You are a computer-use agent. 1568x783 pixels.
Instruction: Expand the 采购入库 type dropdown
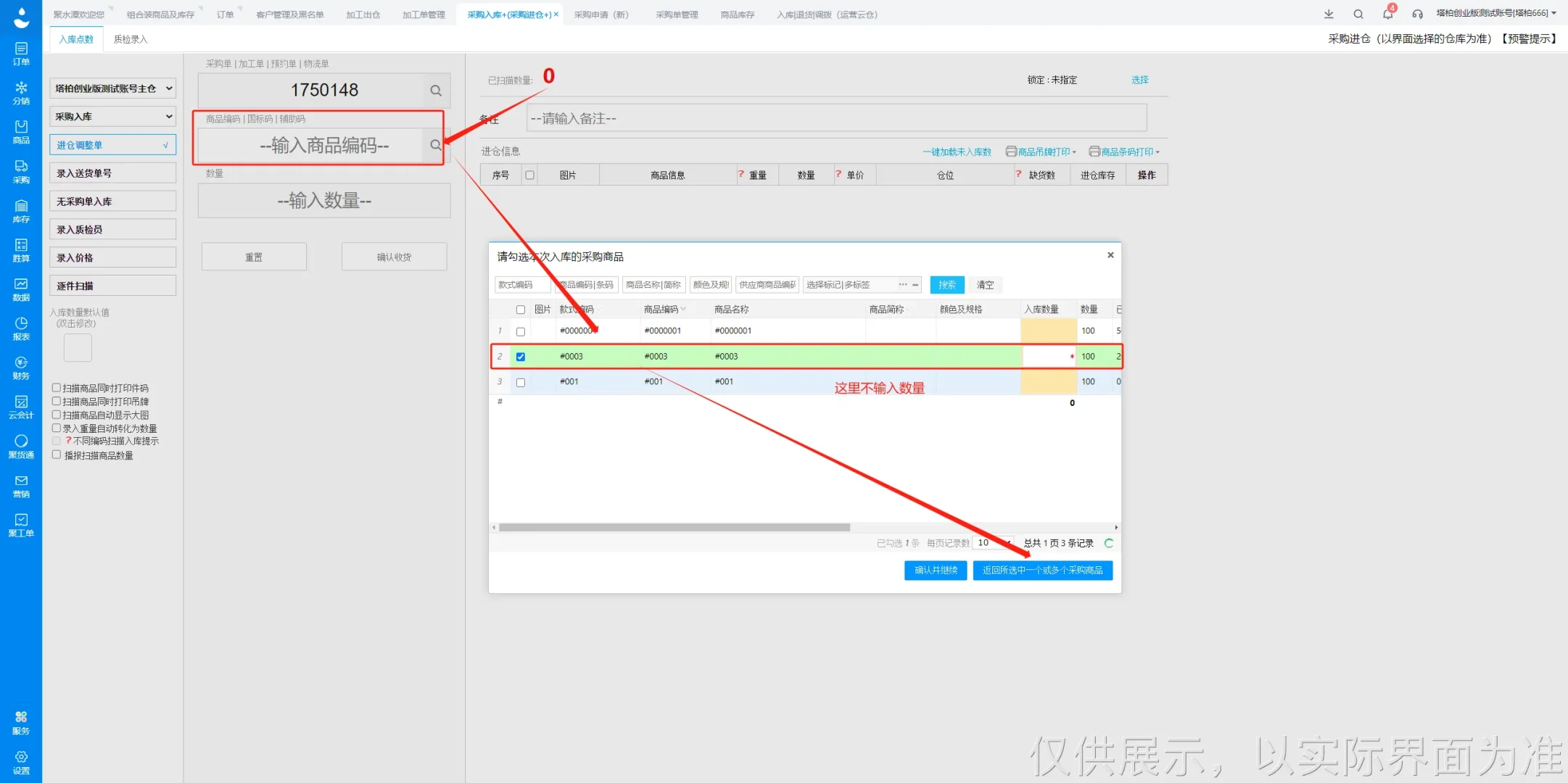click(112, 116)
